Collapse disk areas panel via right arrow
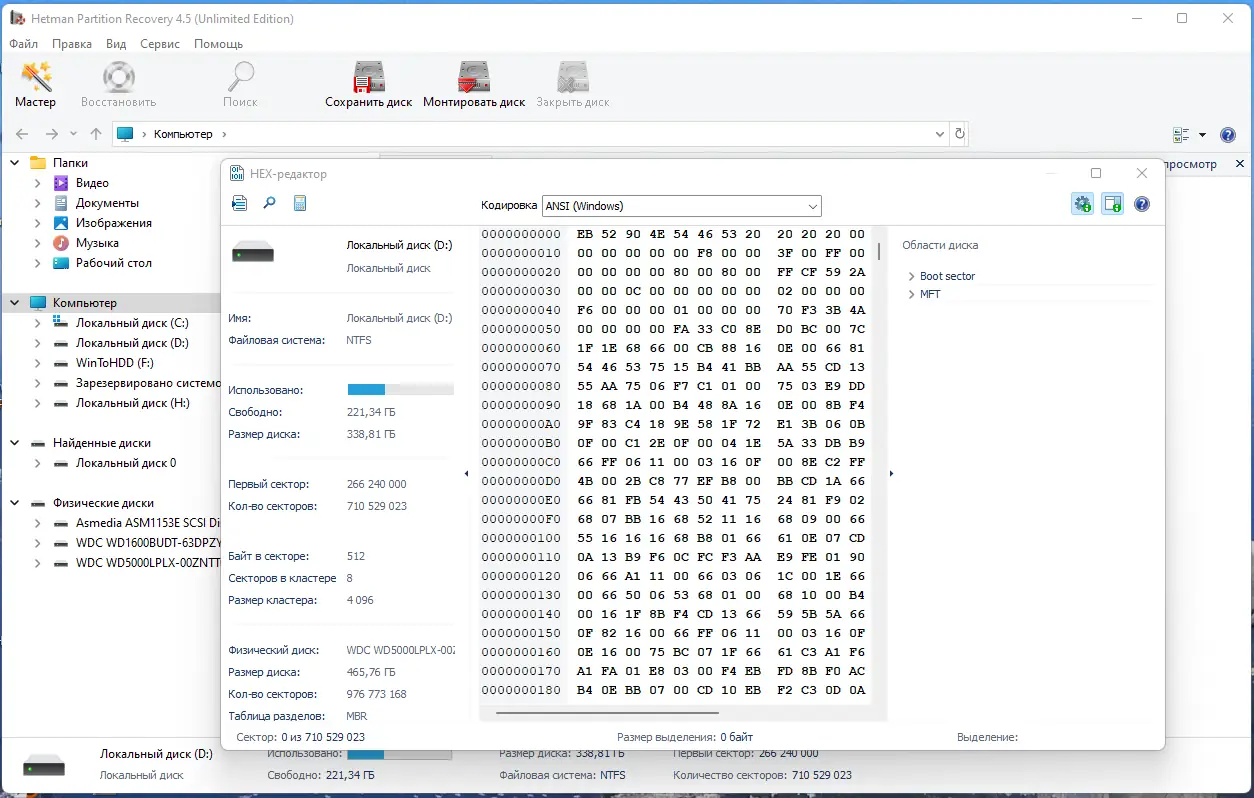Image resolution: width=1254 pixels, height=798 pixels. click(x=891, y=474)
